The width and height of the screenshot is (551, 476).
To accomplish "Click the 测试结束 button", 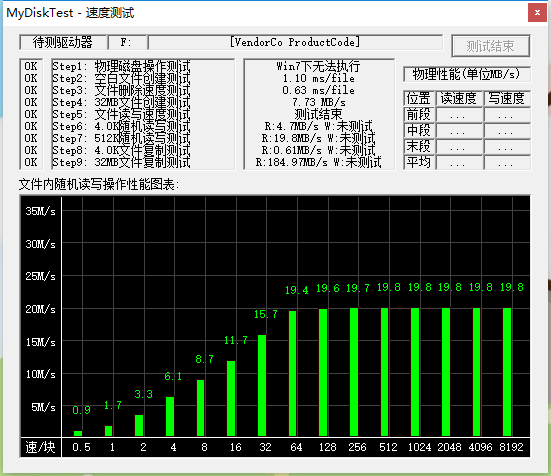I will coord(491,46).
